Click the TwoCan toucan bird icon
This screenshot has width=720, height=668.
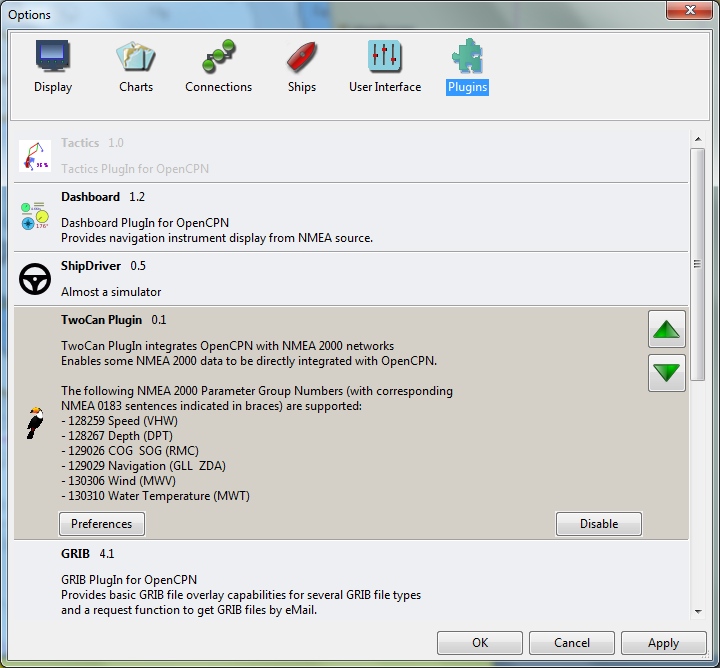tap(35, 423)
